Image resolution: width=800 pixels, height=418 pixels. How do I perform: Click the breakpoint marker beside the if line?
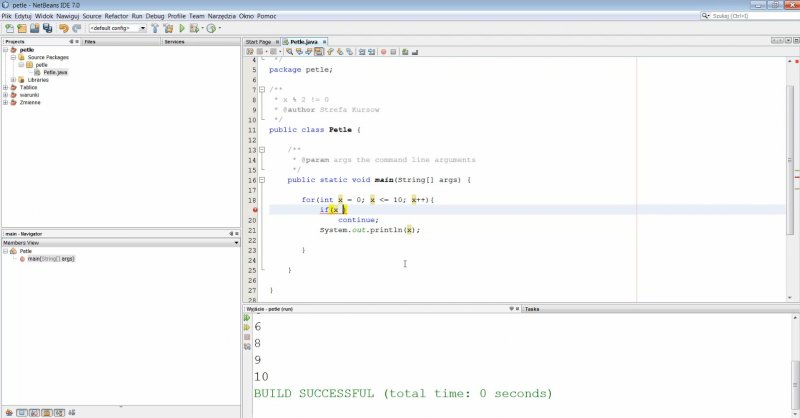tap(256, 210)
